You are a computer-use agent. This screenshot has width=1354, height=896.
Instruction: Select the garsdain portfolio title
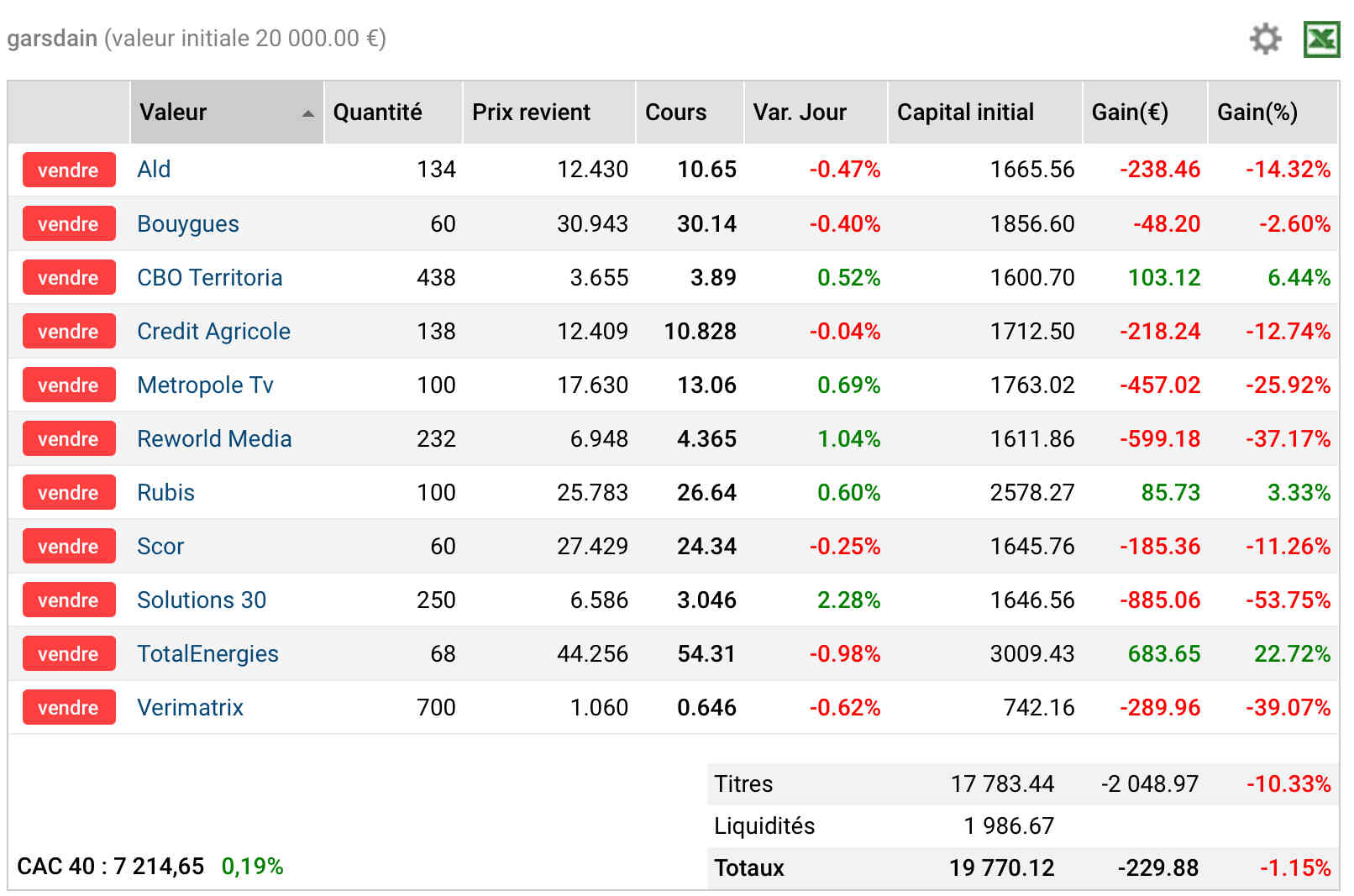click(x=52, y=39)
